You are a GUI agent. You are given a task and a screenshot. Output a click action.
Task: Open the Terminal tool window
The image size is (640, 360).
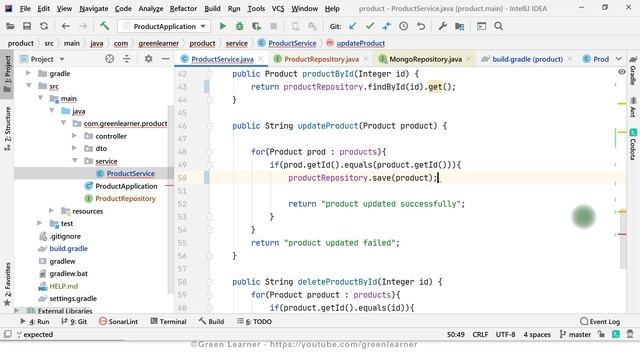pos(168,322)
